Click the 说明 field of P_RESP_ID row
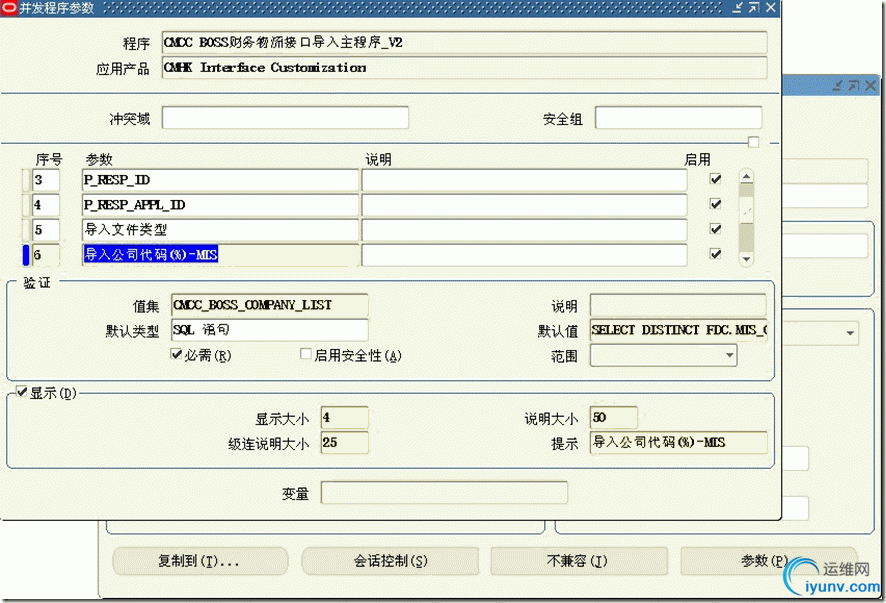Screen dimensions: 886x603 pyautogui.click(x=524, y=180)
